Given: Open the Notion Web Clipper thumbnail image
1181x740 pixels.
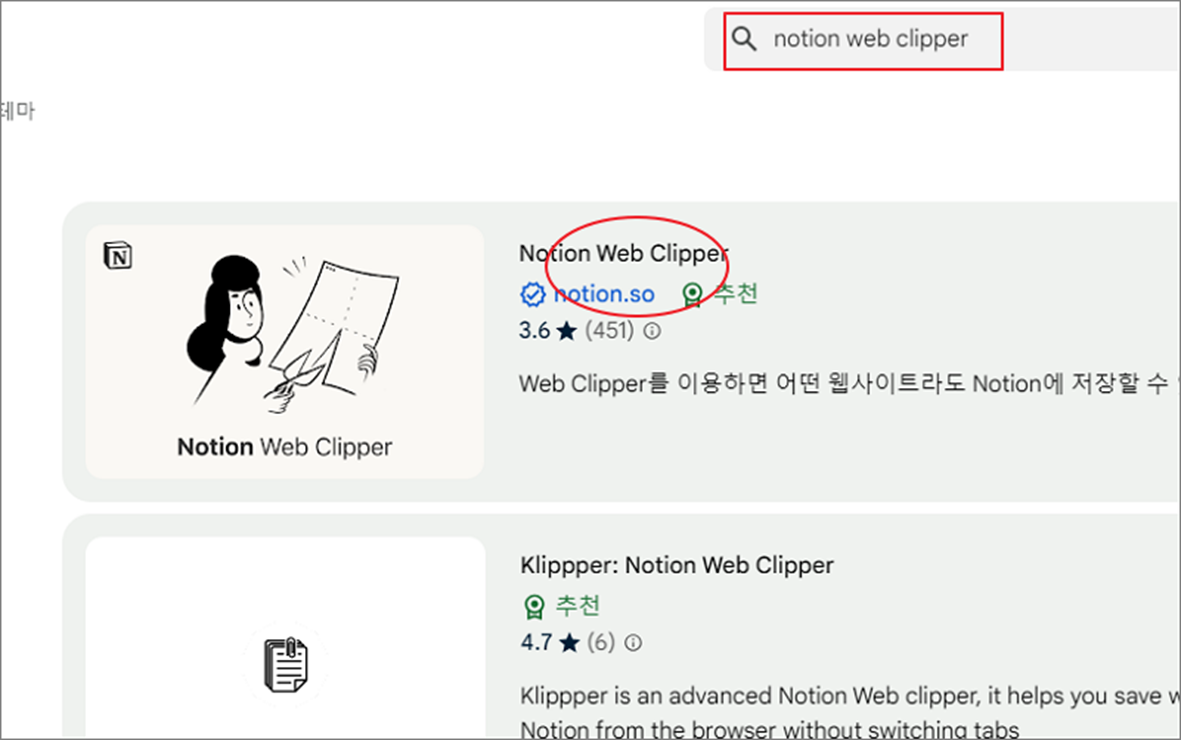Looking at the screenshot, I should pyautogui.click(x=285, y=351).
